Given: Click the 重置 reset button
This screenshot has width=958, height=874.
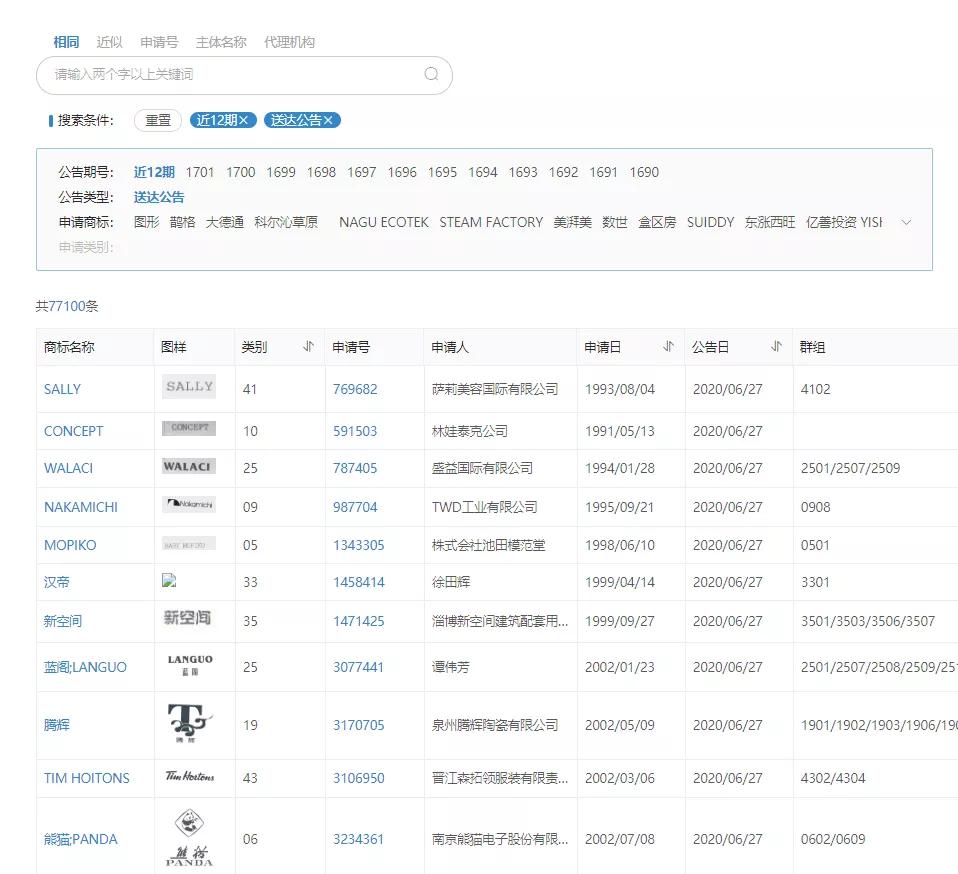Looking at the screenshot, I should coord(157,119).
